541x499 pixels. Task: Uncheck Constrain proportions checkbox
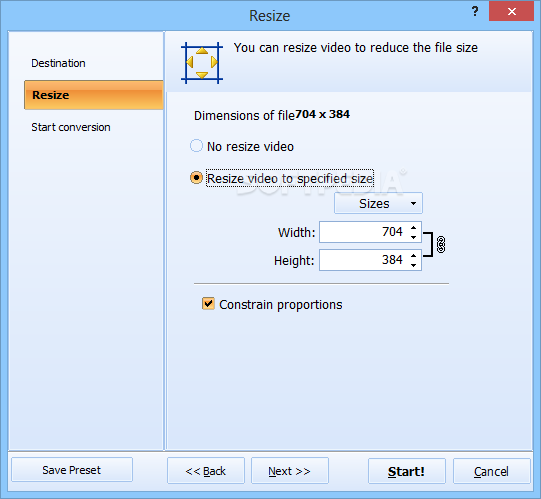pyautogui.click(x=208, y=304)
